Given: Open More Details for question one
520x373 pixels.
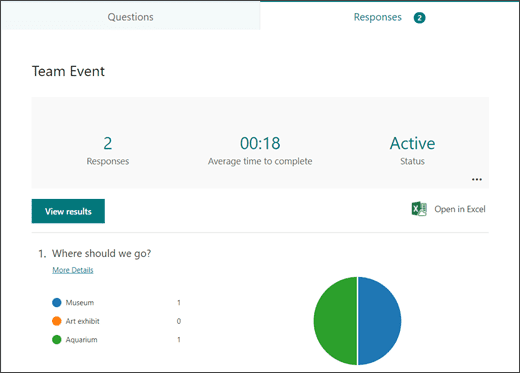Looking at the screenshot, I should (73, 270).
